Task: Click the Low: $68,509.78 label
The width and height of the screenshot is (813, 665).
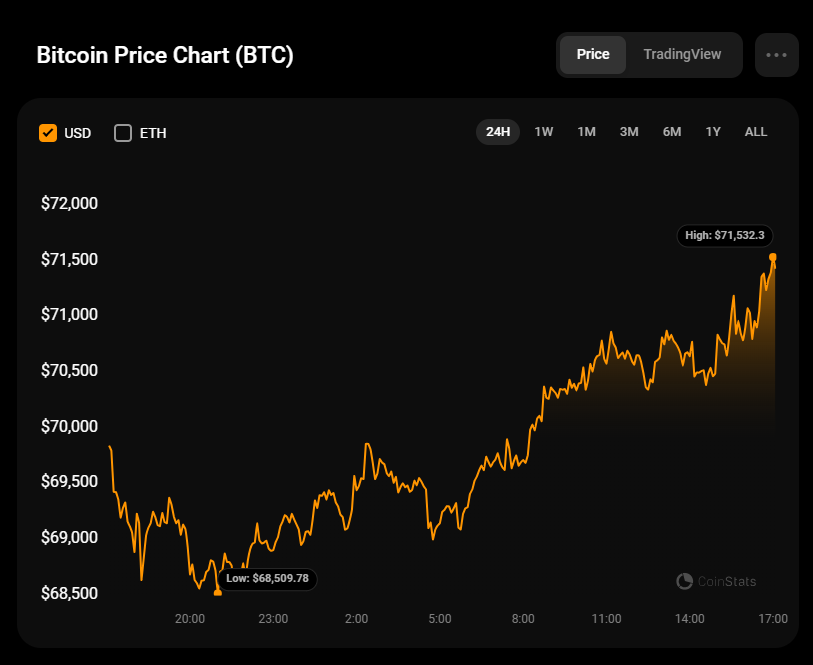Action: coord(266,578)
